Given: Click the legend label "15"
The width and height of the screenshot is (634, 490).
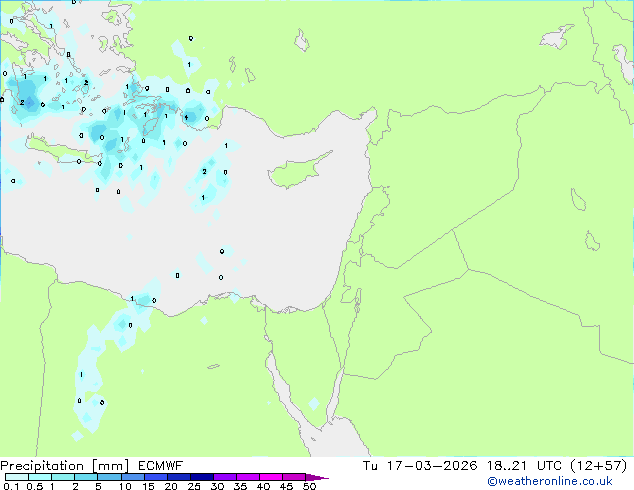Looking at the screenshot, I should click(148, 486).
